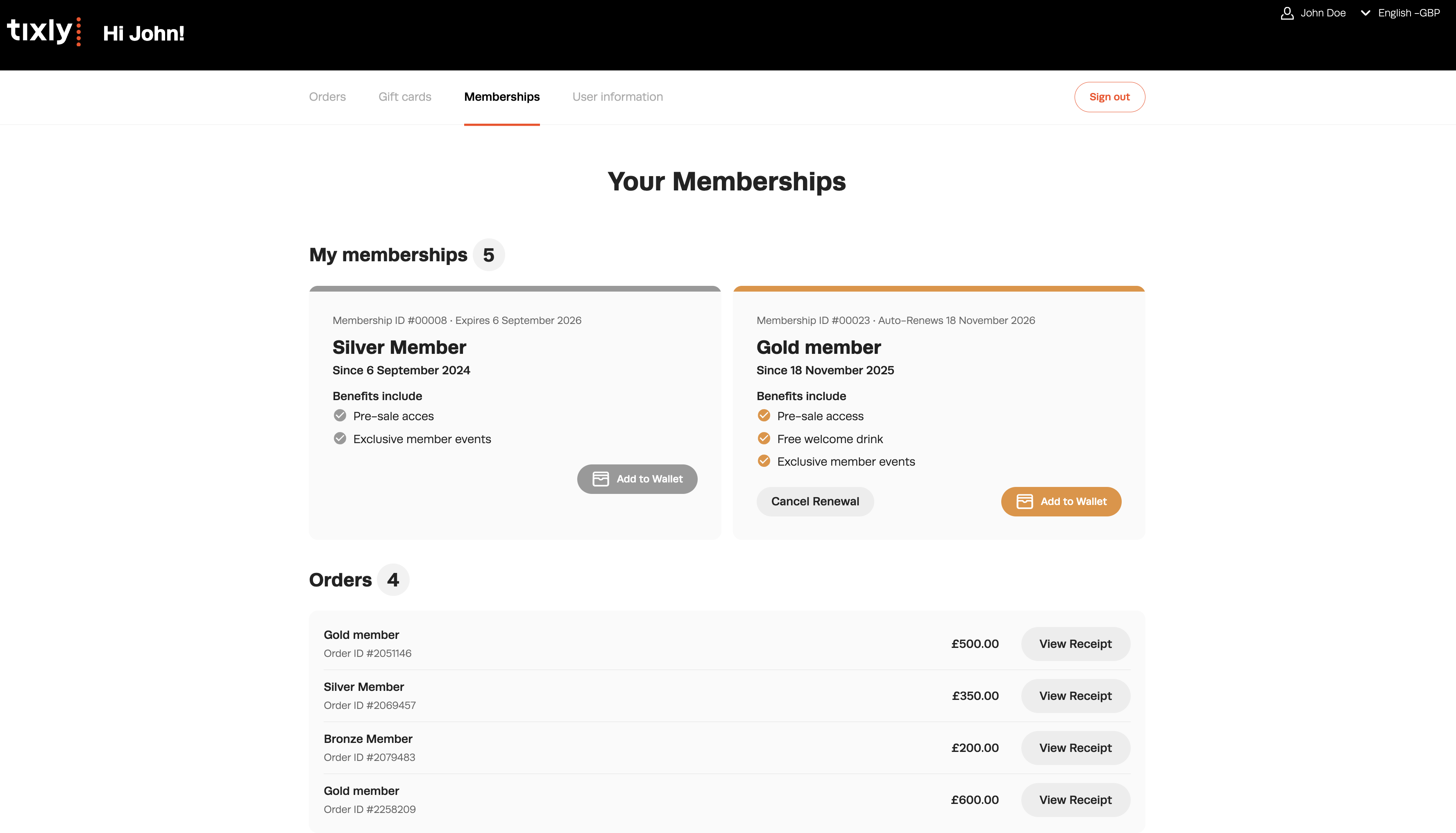This screenshot has height=833, width=1456.
Task: Go to the User information tab
Action: tap(617, 97)
